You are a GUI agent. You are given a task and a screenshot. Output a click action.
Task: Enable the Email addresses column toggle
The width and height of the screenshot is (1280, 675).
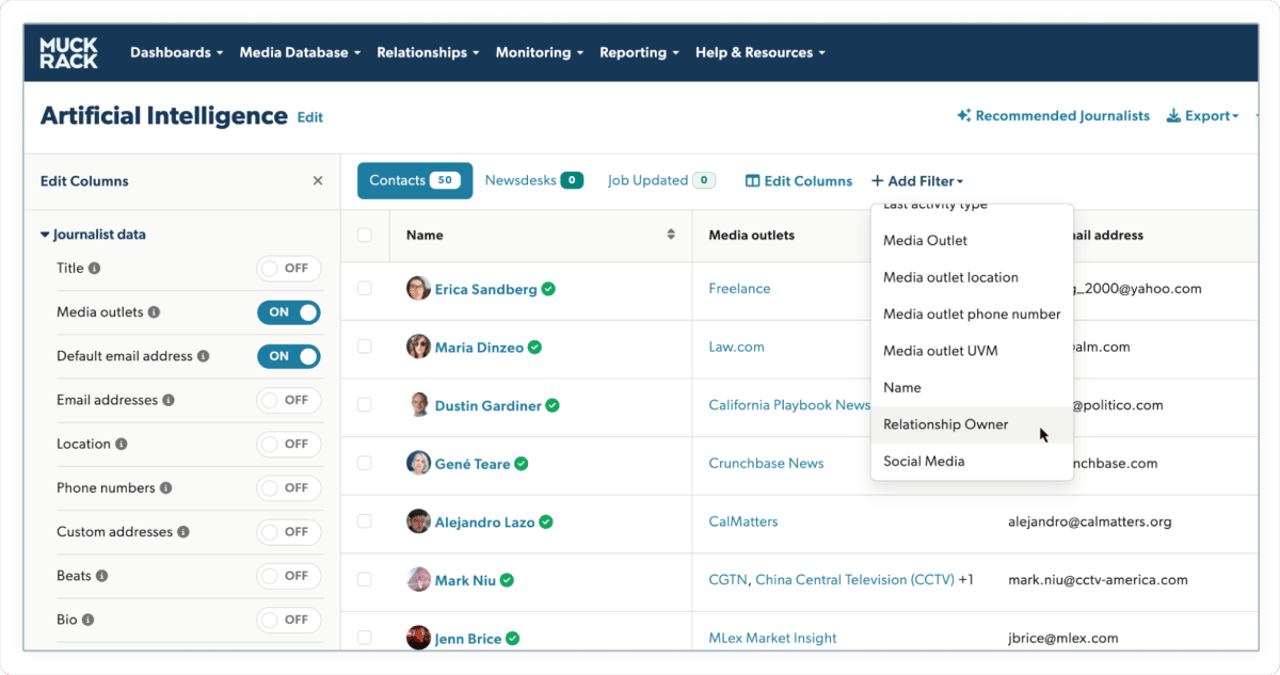click(x=289, y=400)
